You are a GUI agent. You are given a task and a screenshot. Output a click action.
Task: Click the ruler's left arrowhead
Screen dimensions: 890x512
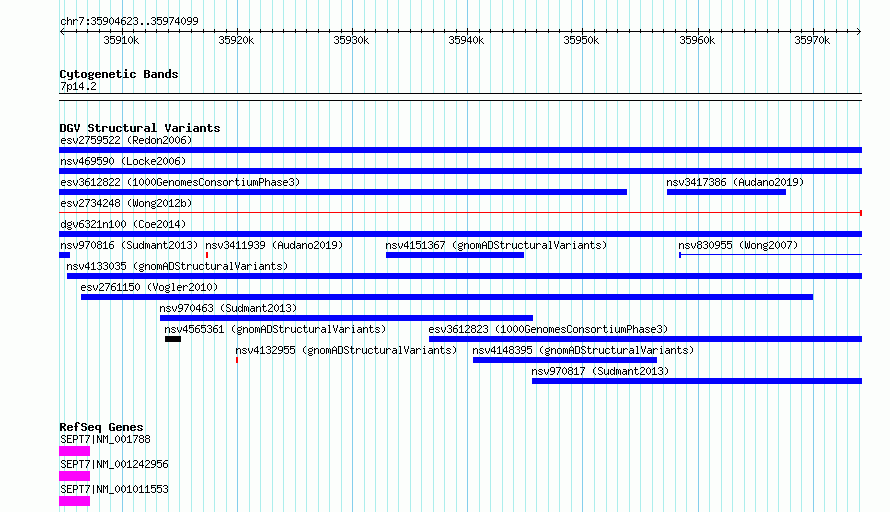click(x=62, y=31)
